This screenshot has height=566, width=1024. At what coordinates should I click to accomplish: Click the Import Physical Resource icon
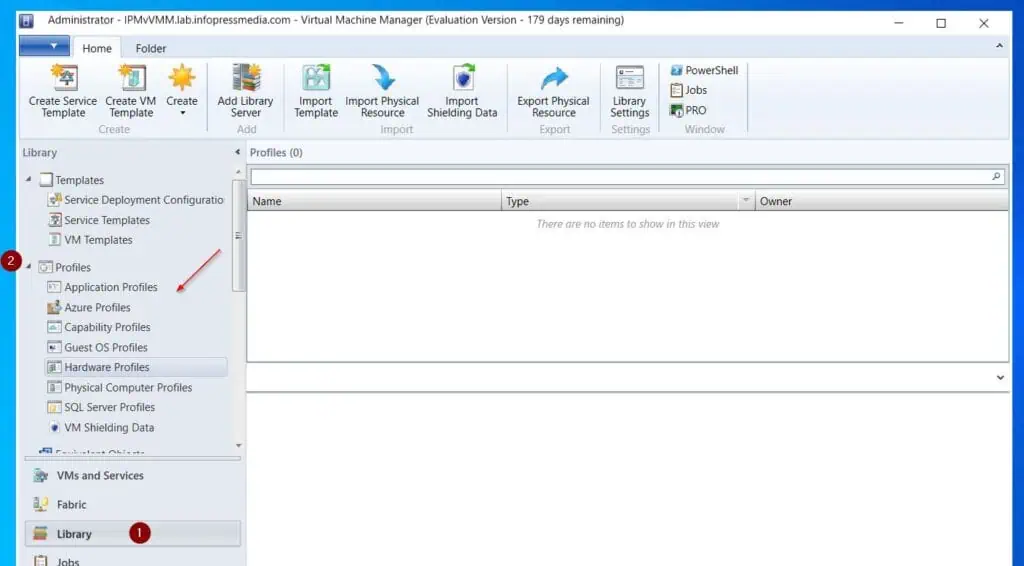click(x=383, y=78)
